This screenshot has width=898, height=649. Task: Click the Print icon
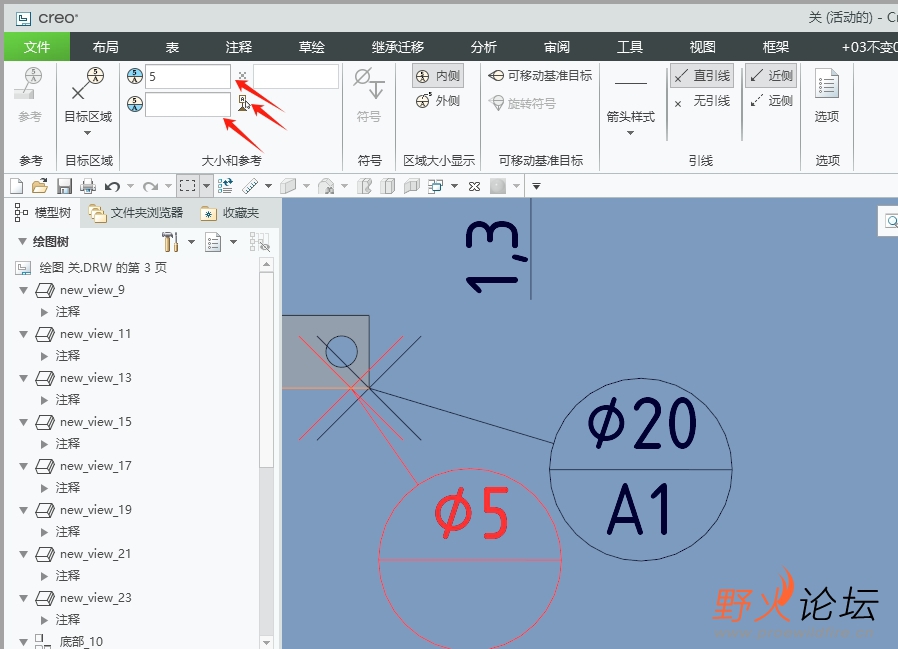(x=88, y=186)
